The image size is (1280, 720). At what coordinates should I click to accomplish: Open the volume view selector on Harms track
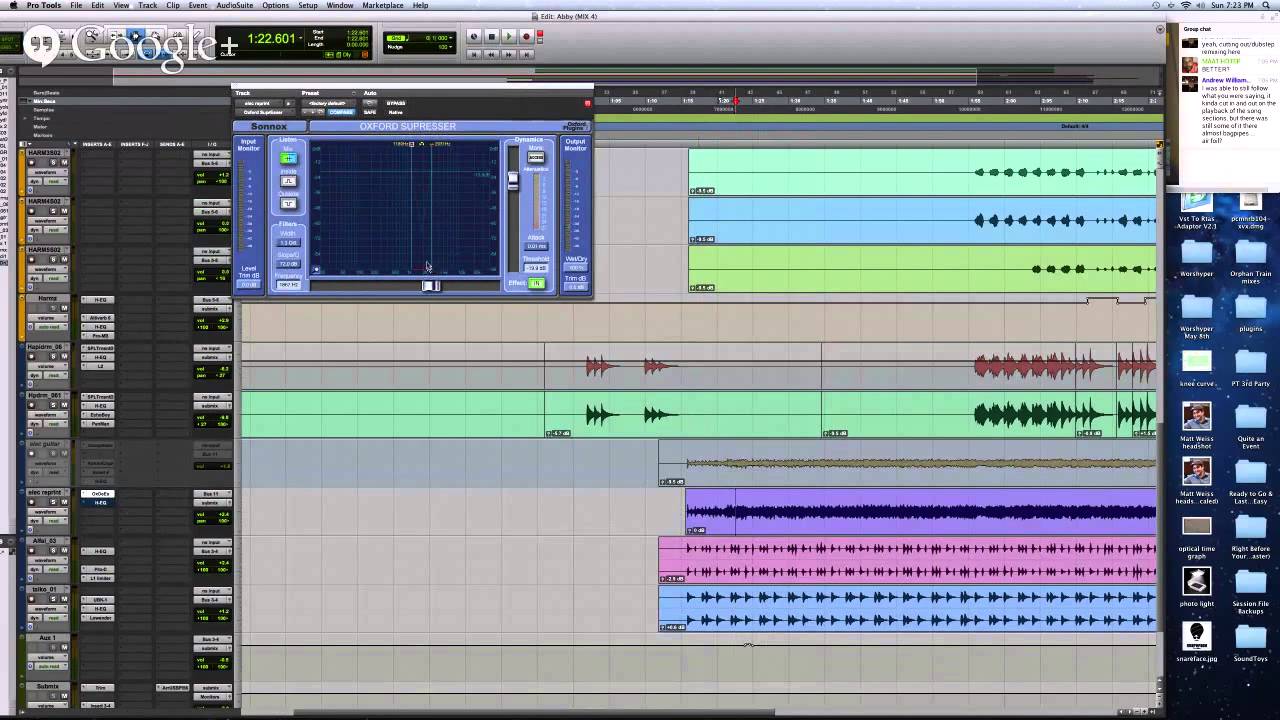pyautogui.click(x=48, y=318)
